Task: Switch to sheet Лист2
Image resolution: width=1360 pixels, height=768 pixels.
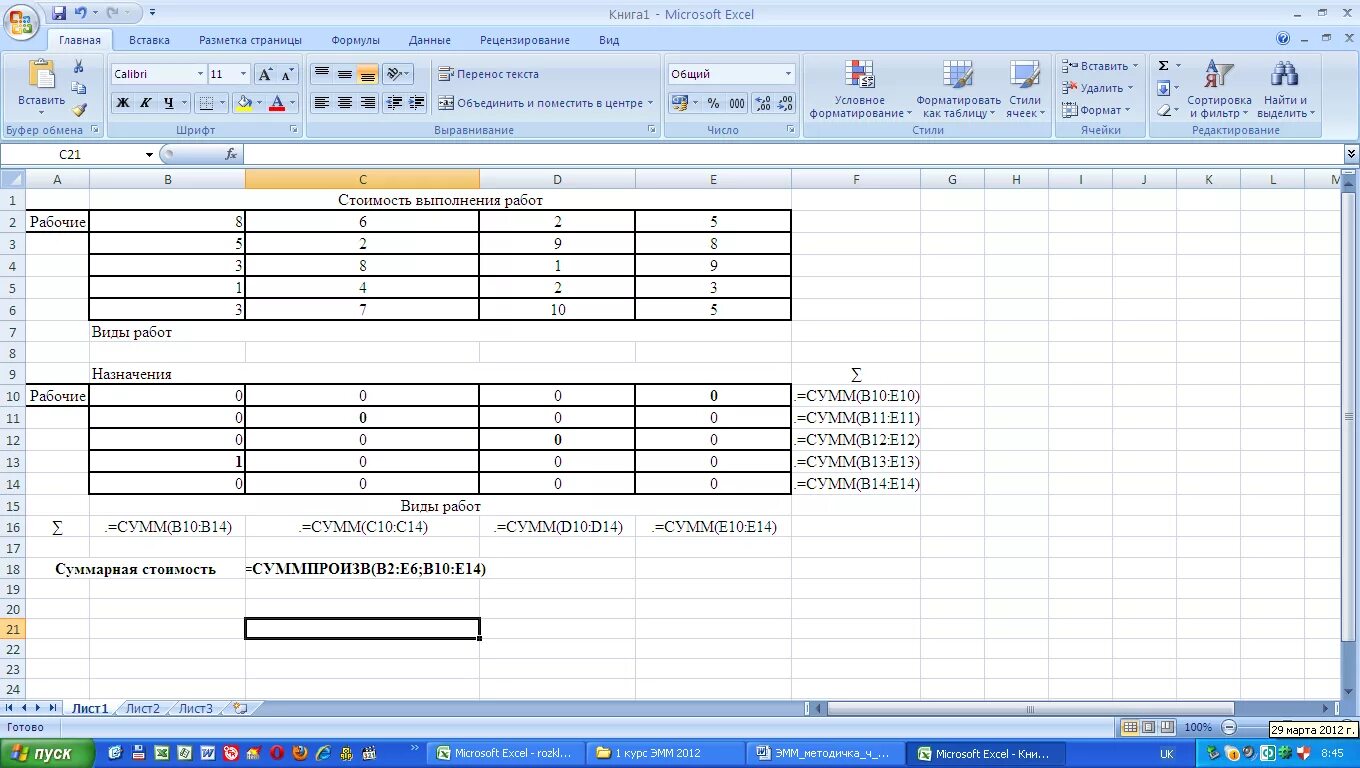Action: tap(142, 708)
